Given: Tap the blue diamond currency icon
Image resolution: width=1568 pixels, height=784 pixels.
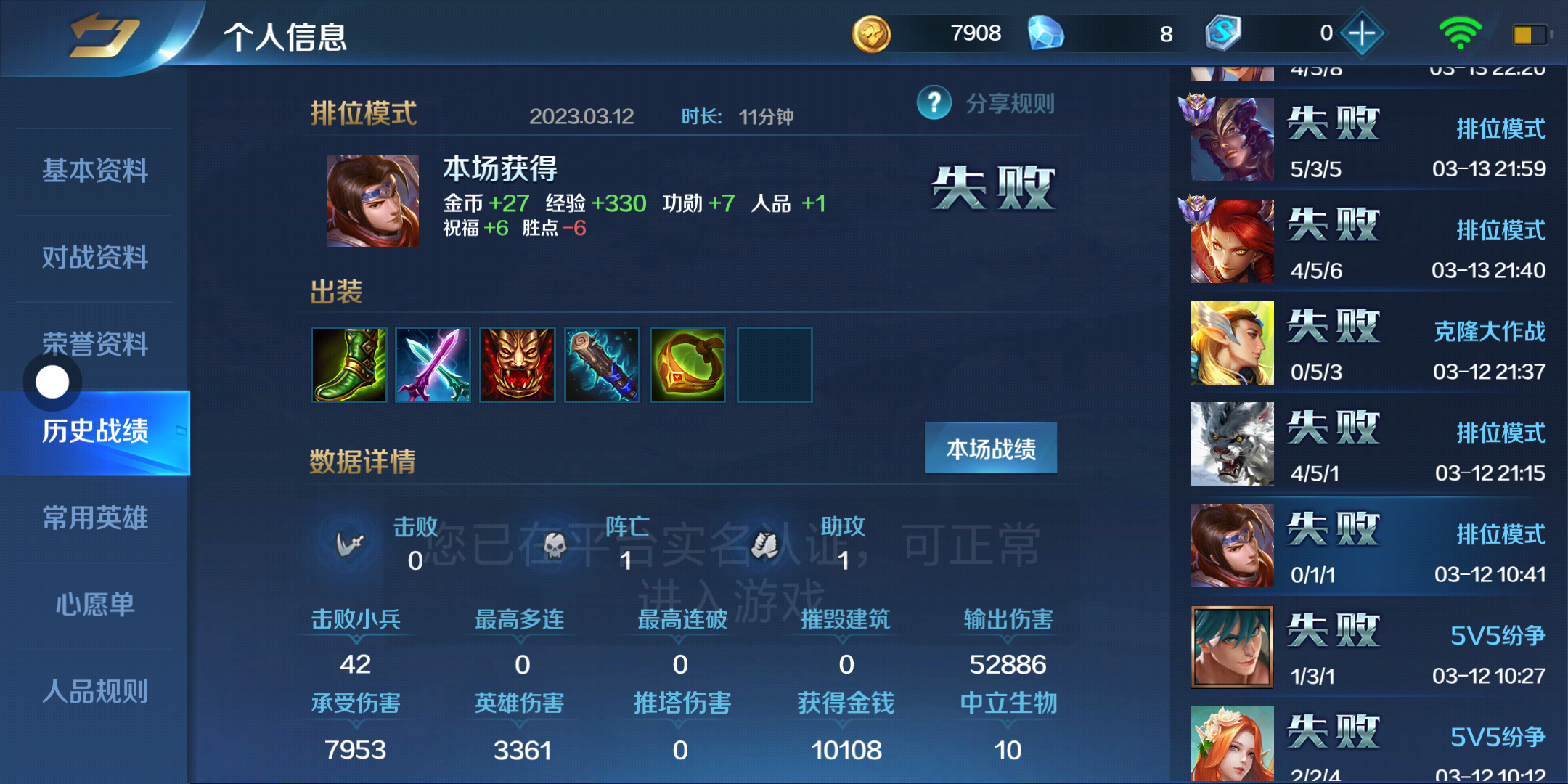Looking at the screenshot, I should coord(1045,33).
